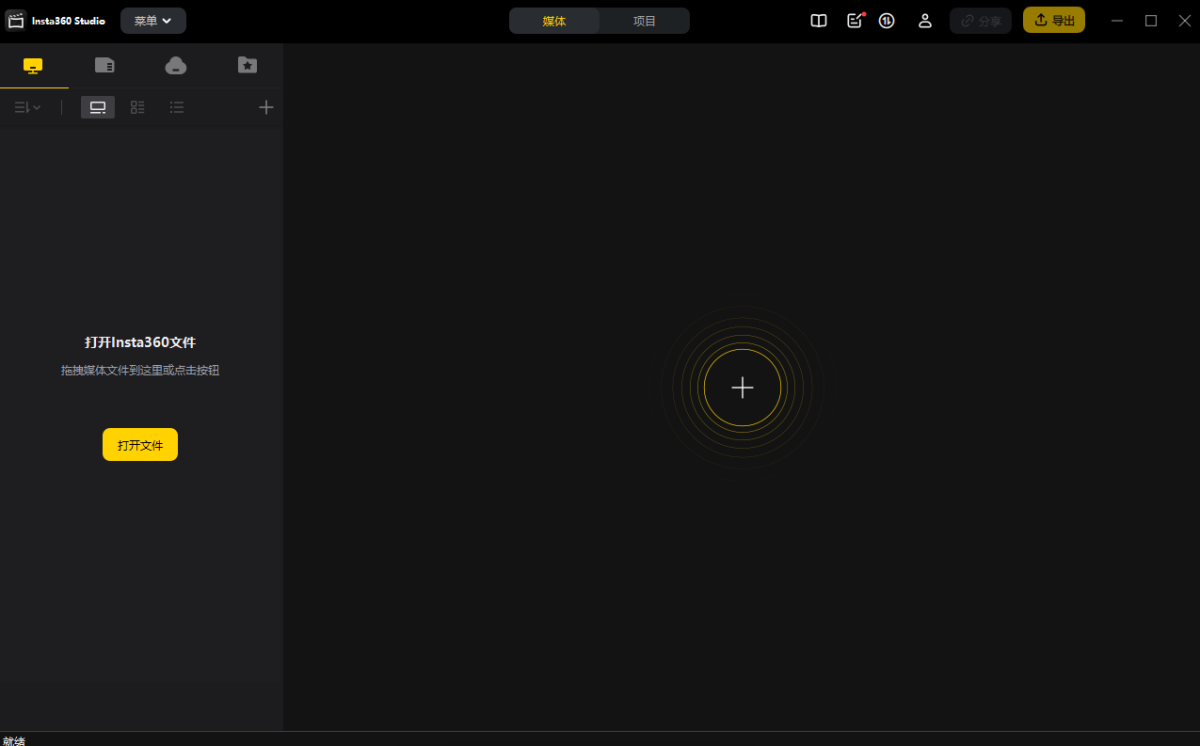This screenshot has height=746, width=1200.
Task: Open the user account profile icon
Action: pos(925,21)
